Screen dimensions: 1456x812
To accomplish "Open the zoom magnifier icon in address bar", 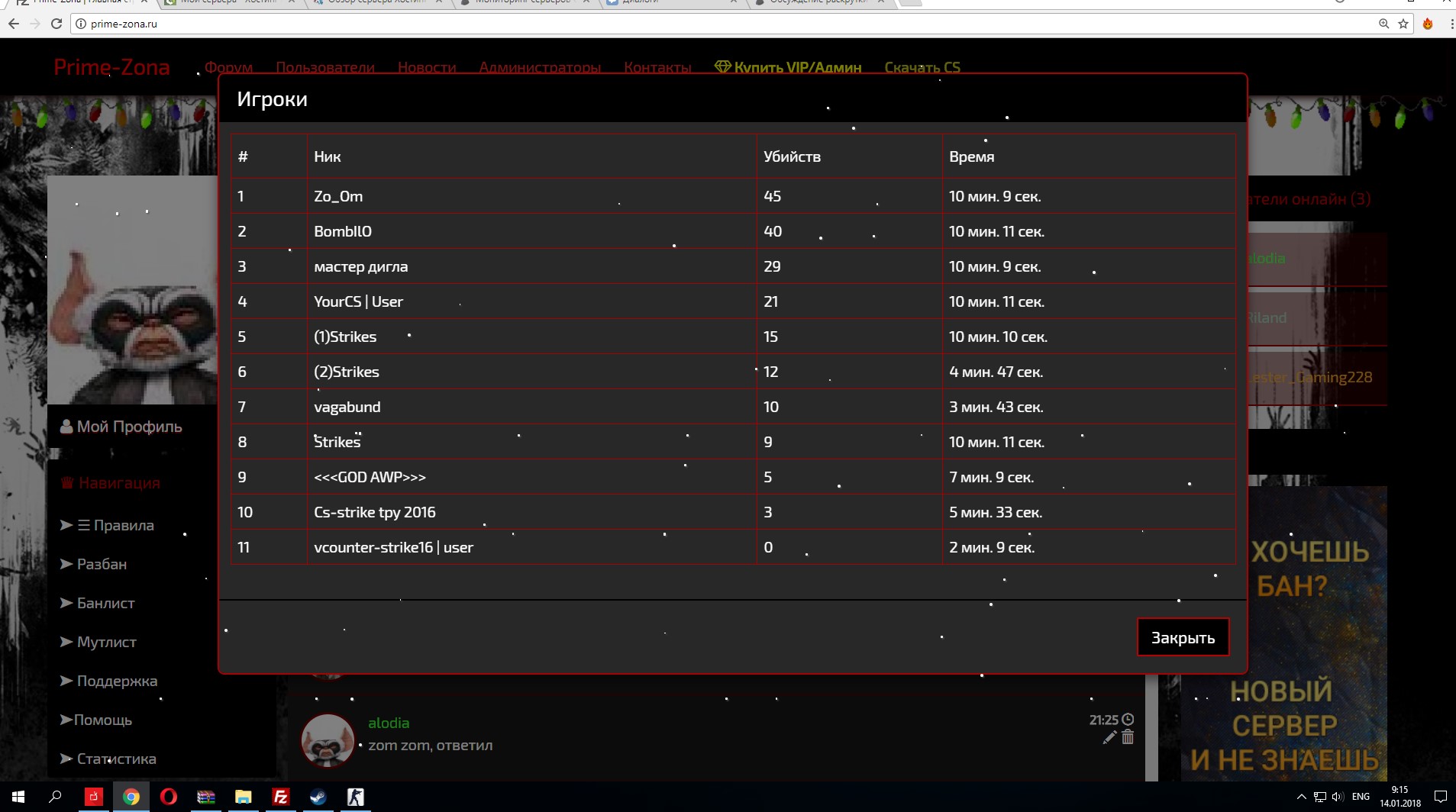I will point(1383,24).
